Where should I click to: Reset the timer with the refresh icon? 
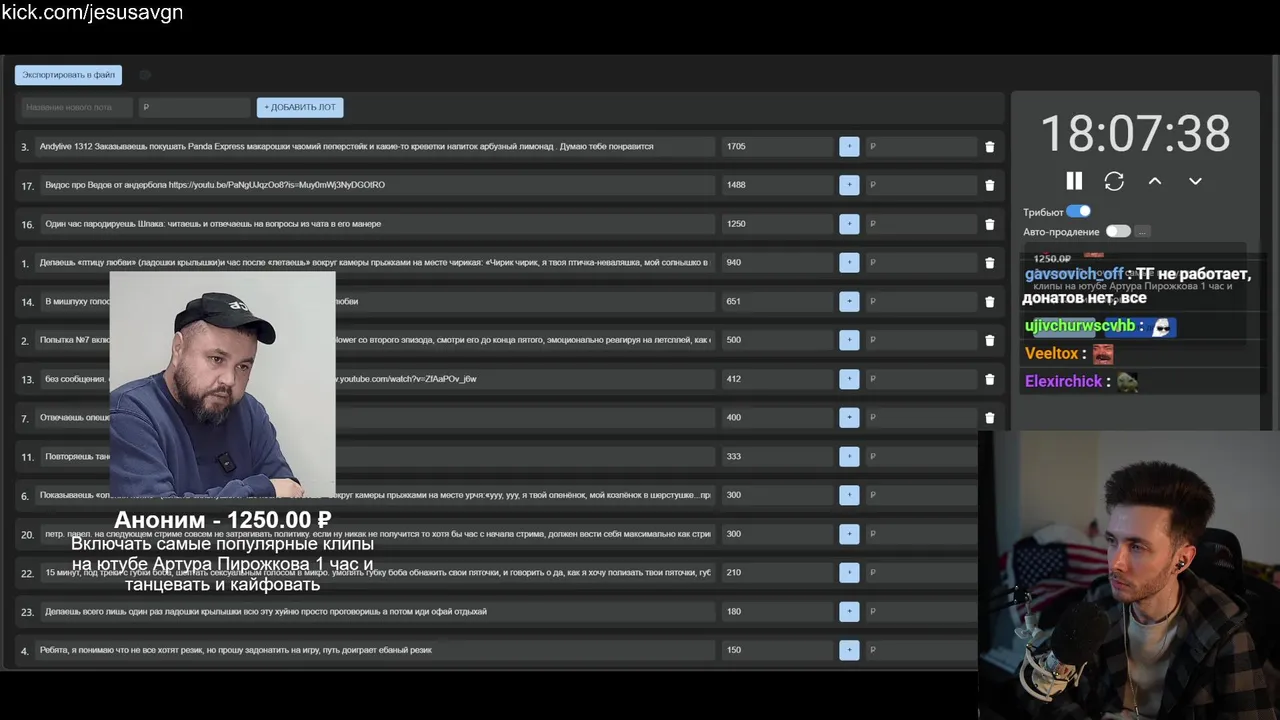coord(1114,181)
